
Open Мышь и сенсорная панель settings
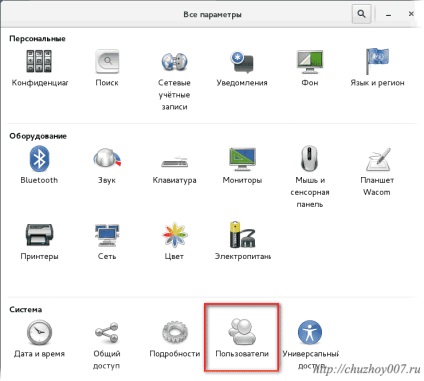click(310, 177)
